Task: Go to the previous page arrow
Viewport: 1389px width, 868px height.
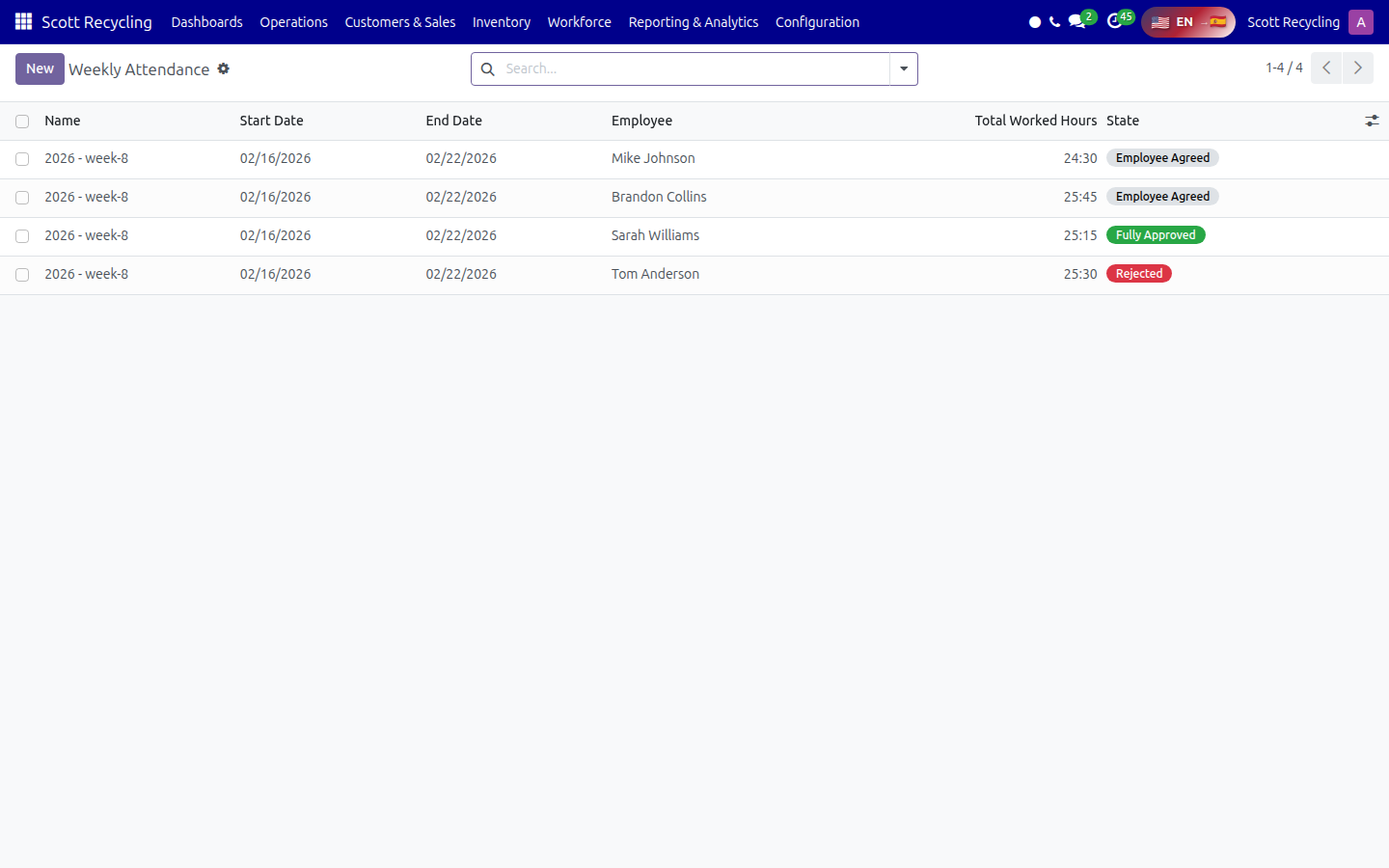Action: tap(1326, 68)
